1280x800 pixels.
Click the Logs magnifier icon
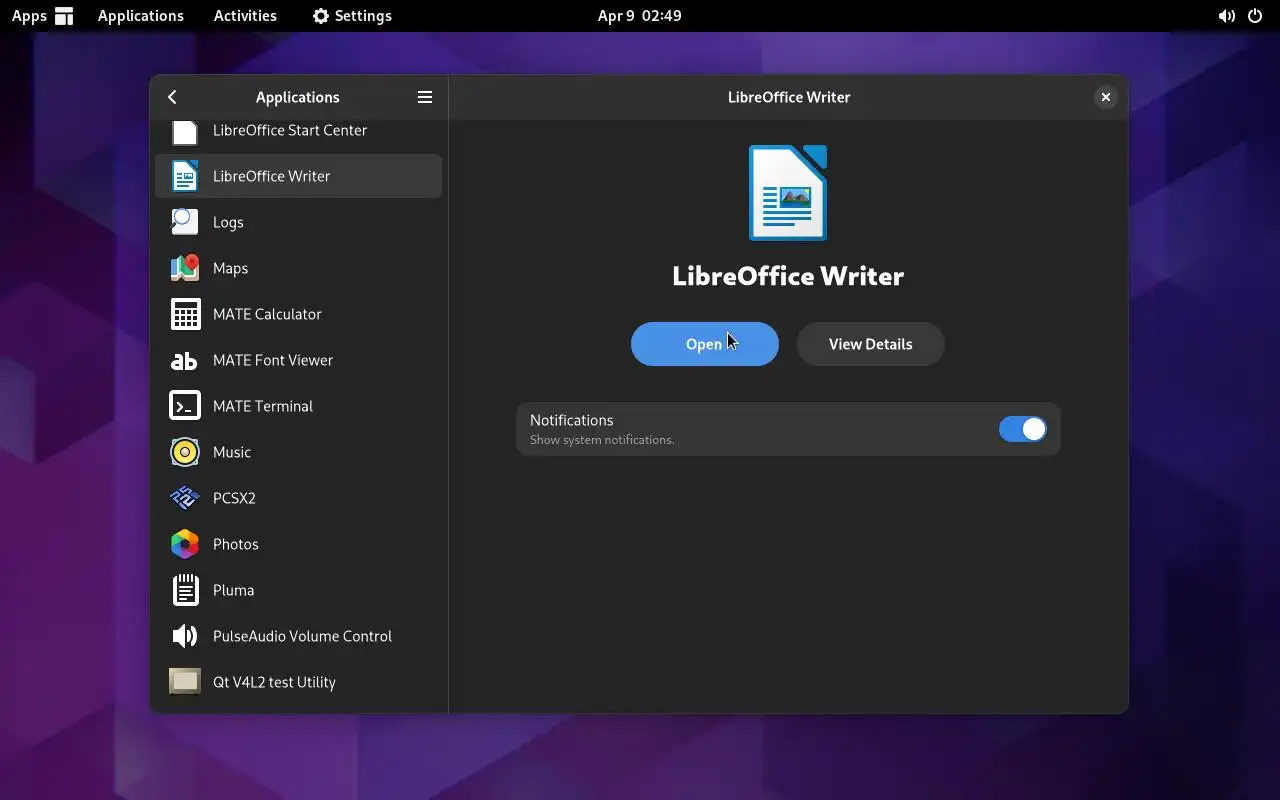(185, 222)
